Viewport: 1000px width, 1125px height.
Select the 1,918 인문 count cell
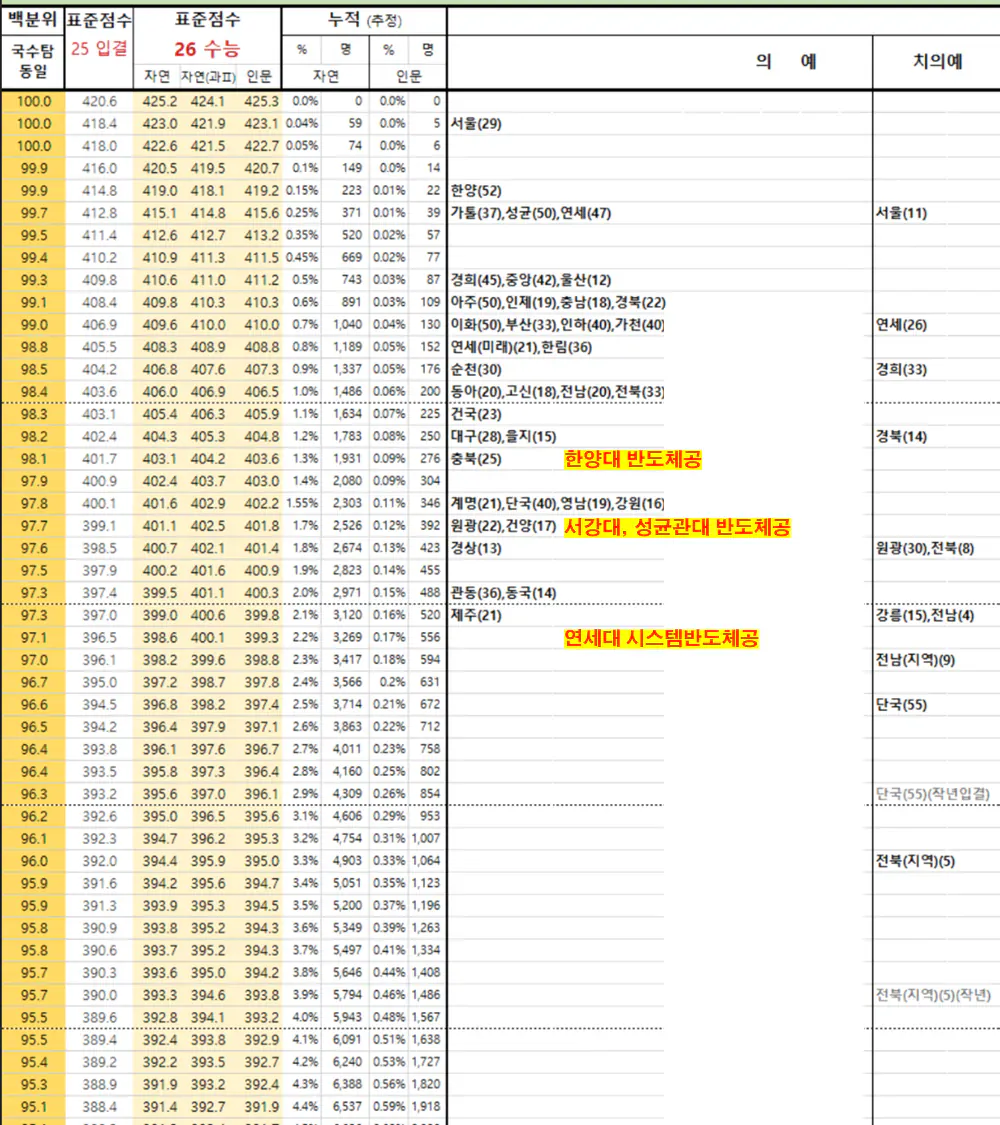coord(426,1106)
